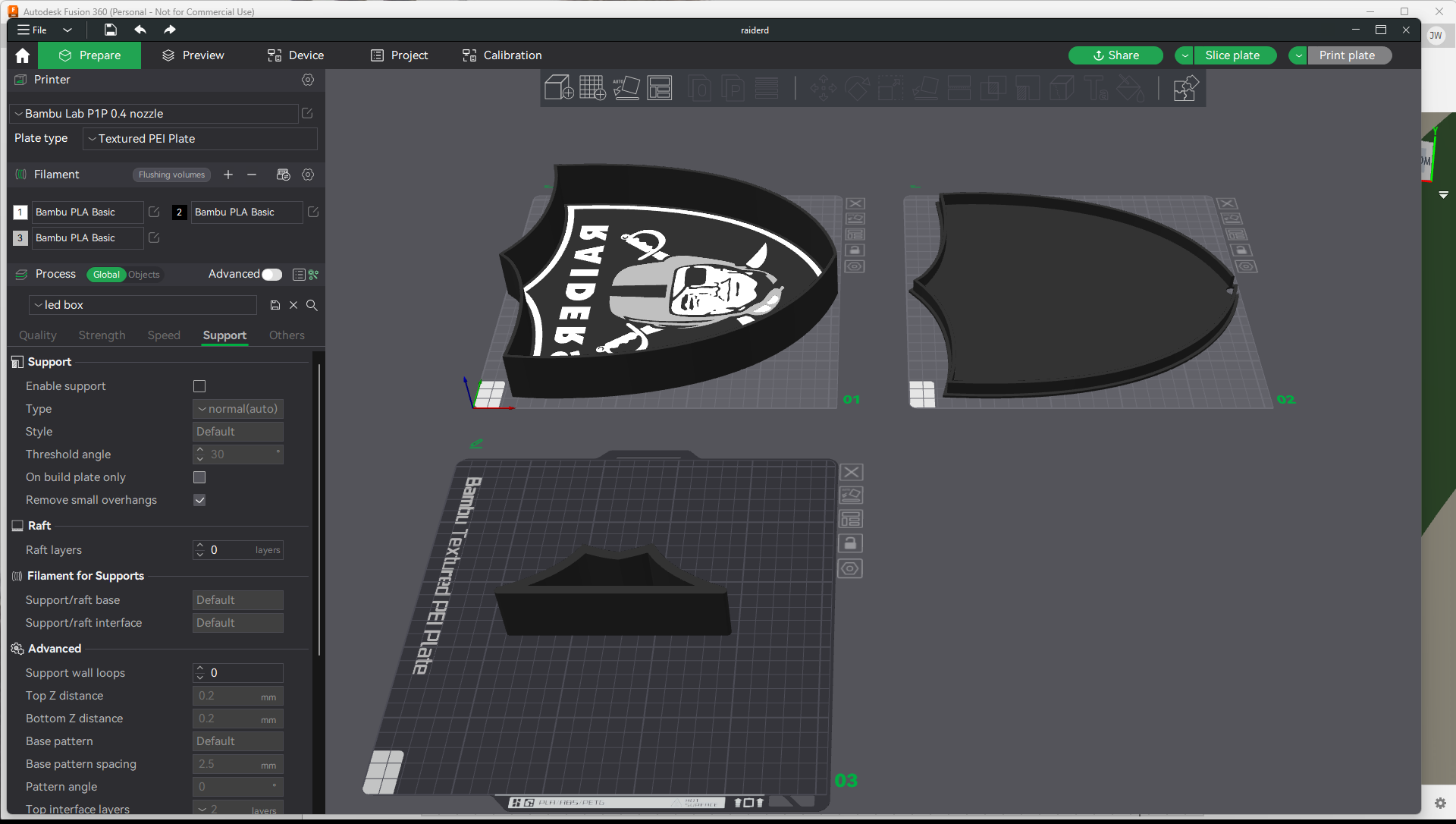
Task: Open filament 1 Bambu PLA Basic dropdown
Action: (87, 212)
